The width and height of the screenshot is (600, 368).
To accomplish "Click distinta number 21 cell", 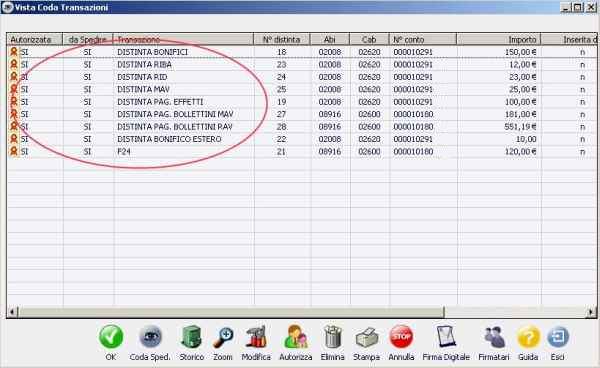I will (x=282, y=151).
